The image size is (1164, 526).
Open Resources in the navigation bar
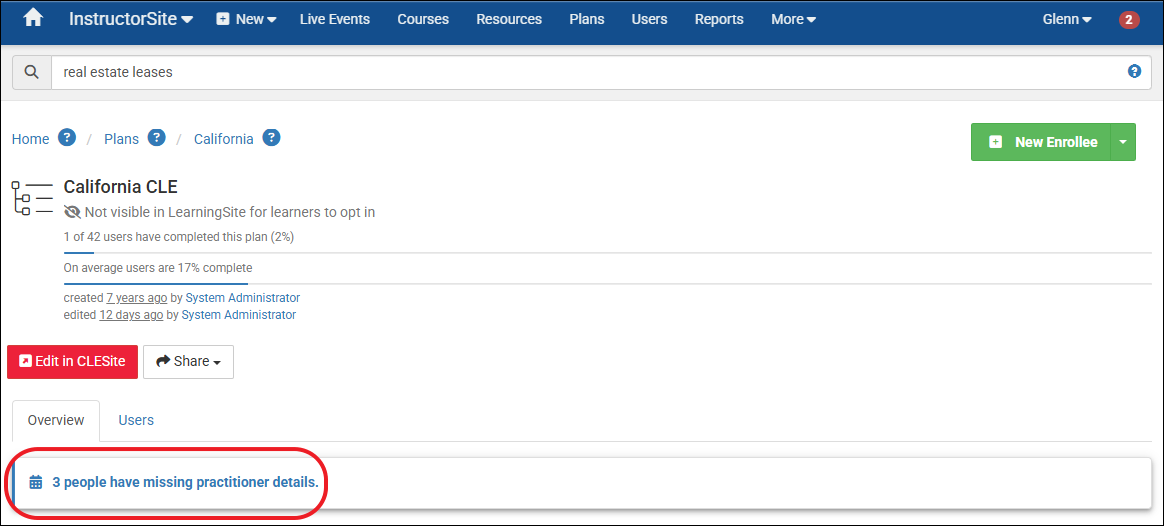click(509, 19)
